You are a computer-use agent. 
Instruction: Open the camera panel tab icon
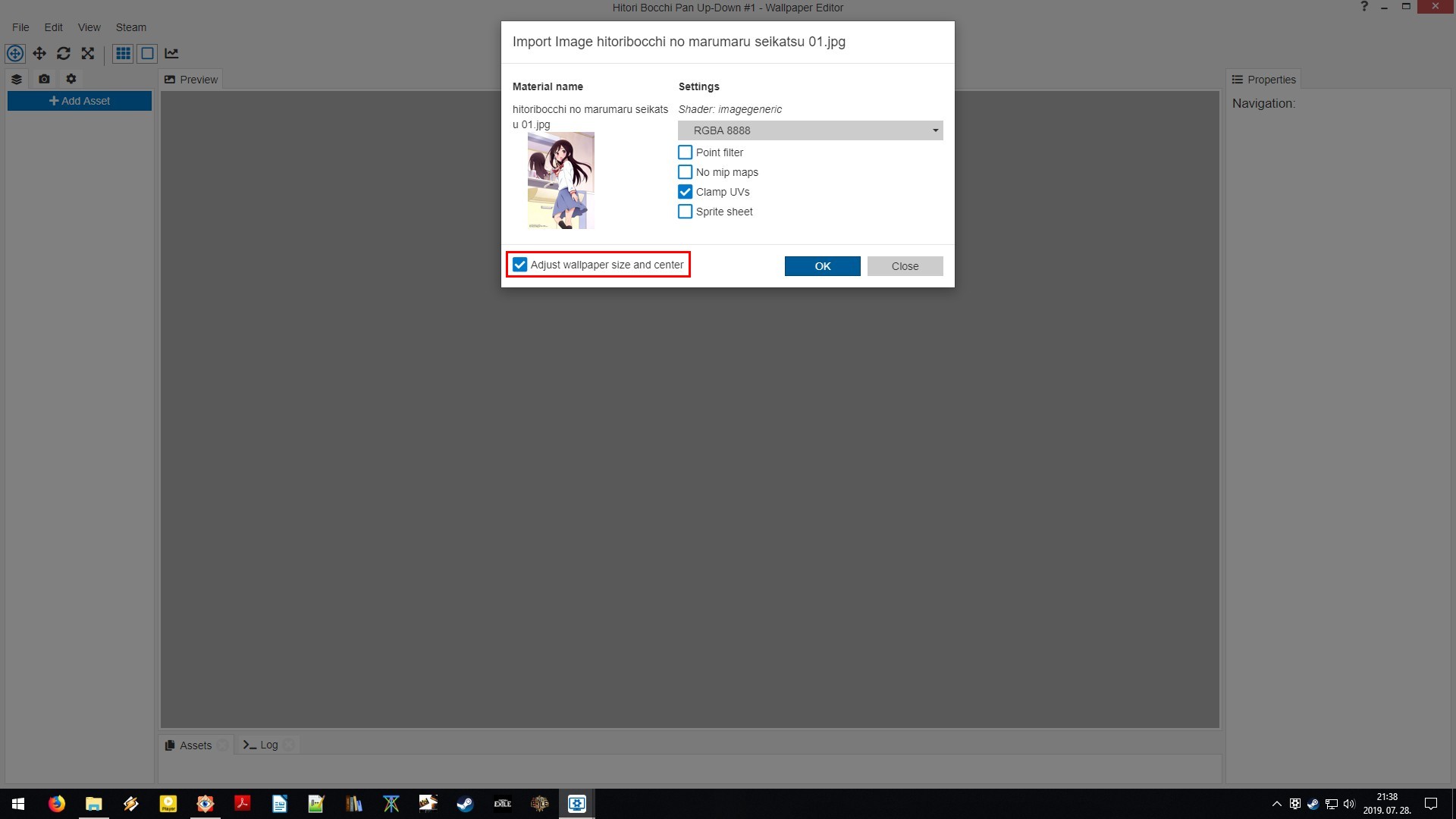44,79
